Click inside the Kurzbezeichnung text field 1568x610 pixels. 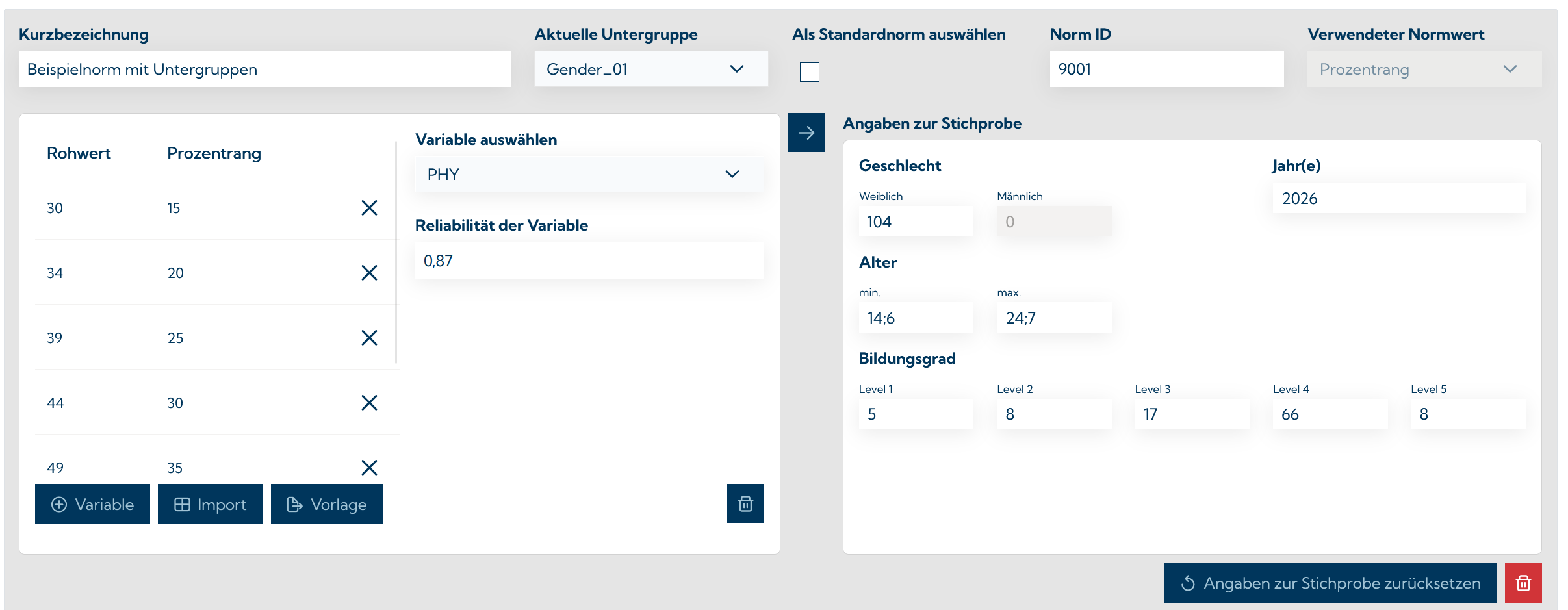coord(265,68)
